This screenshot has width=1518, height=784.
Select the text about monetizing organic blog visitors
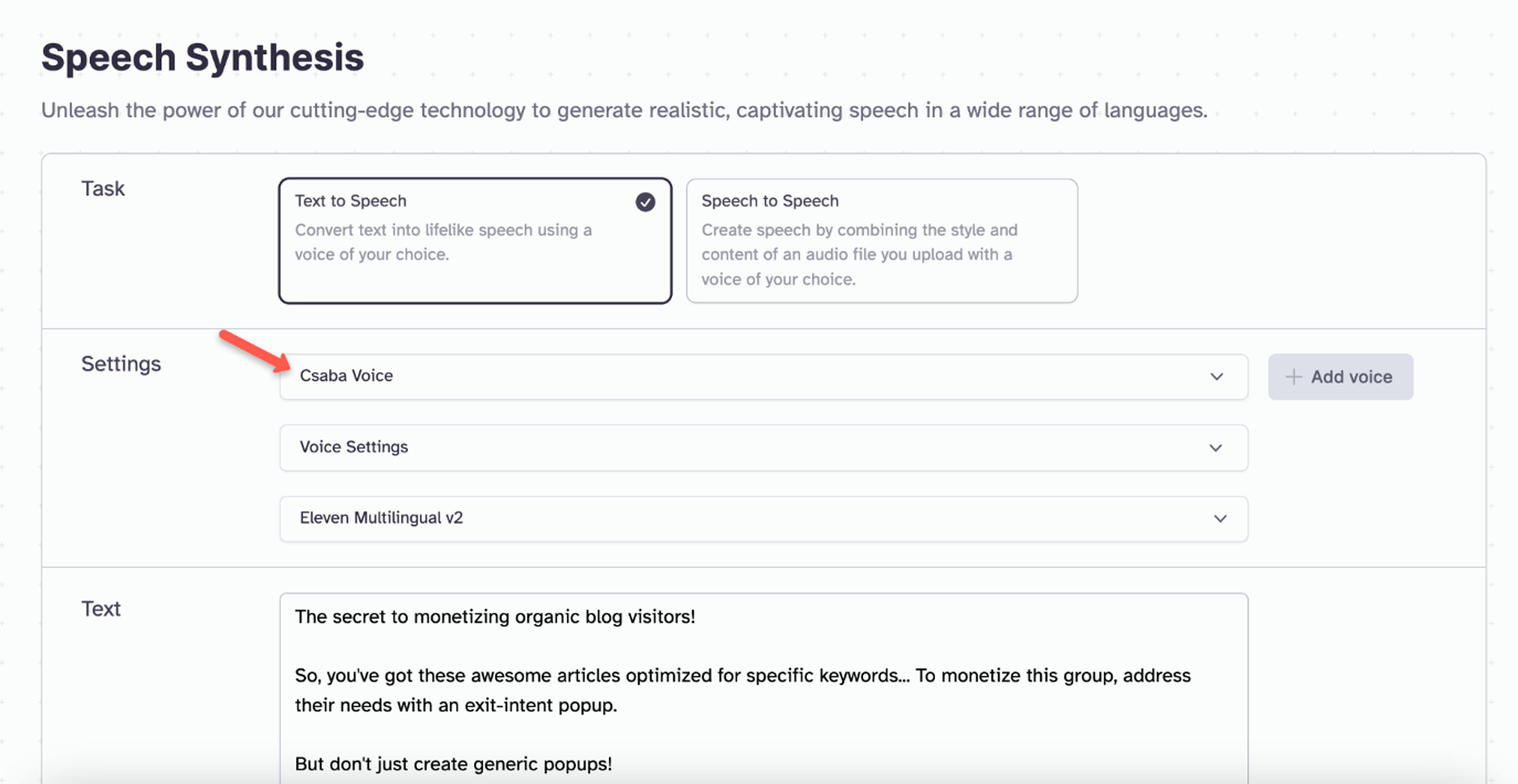pos(495,617)
